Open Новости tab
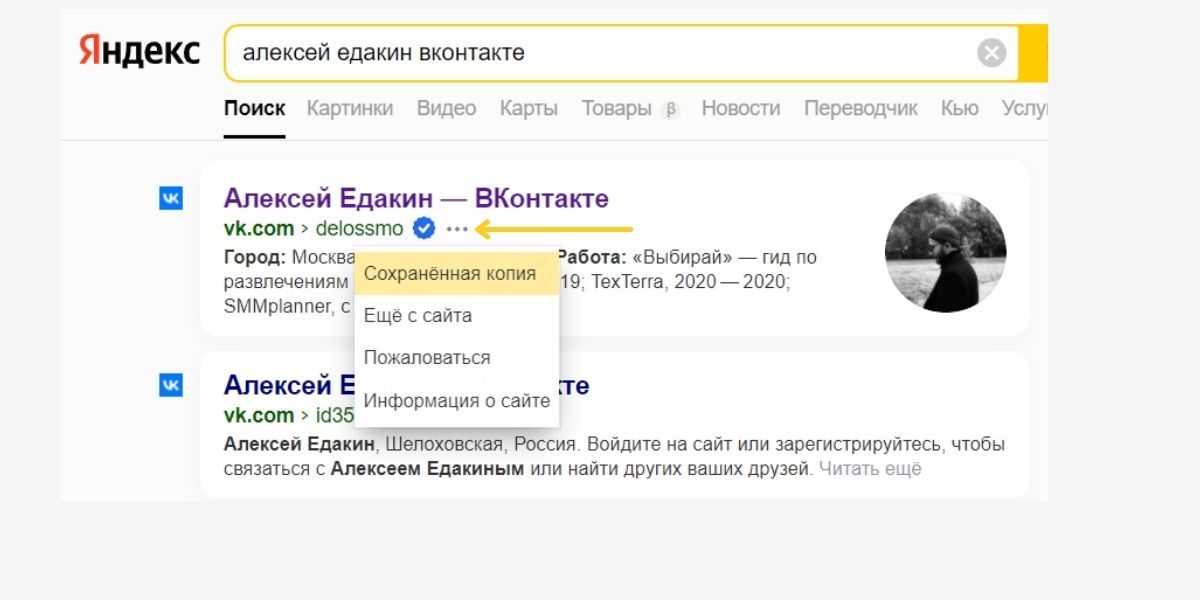 [740, 108]
